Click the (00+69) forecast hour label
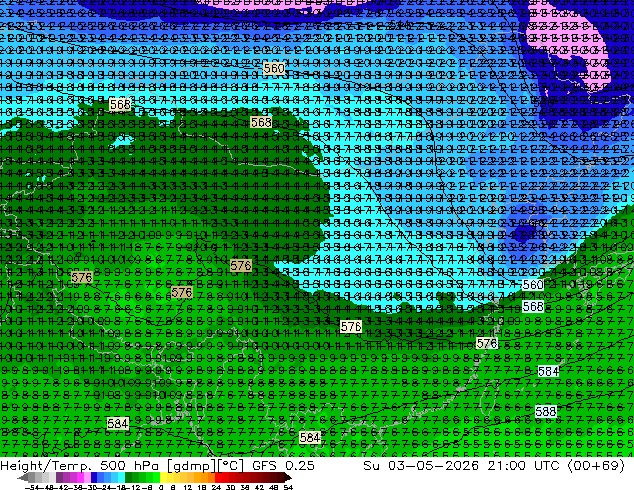Screen dimensions: 634x490 [x=596, y=466]
